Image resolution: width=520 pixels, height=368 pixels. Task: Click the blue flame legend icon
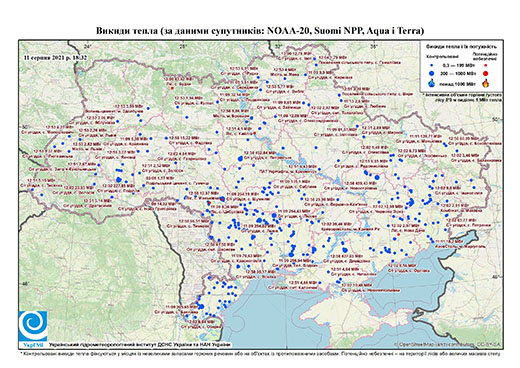pos(432,83)
